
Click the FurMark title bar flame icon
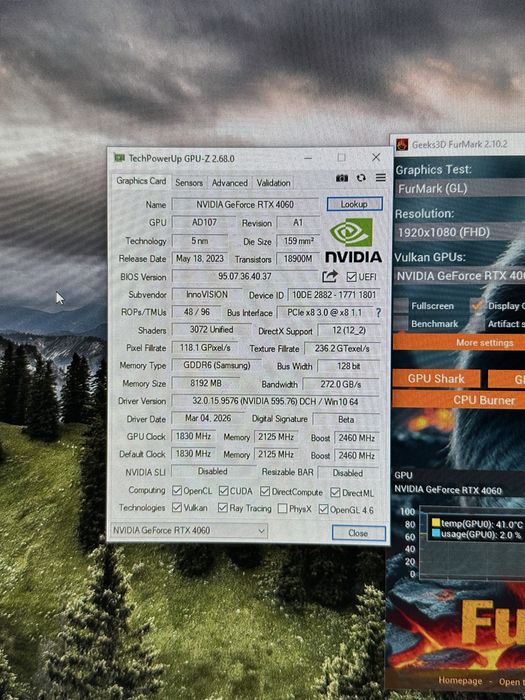pos(402,144)
